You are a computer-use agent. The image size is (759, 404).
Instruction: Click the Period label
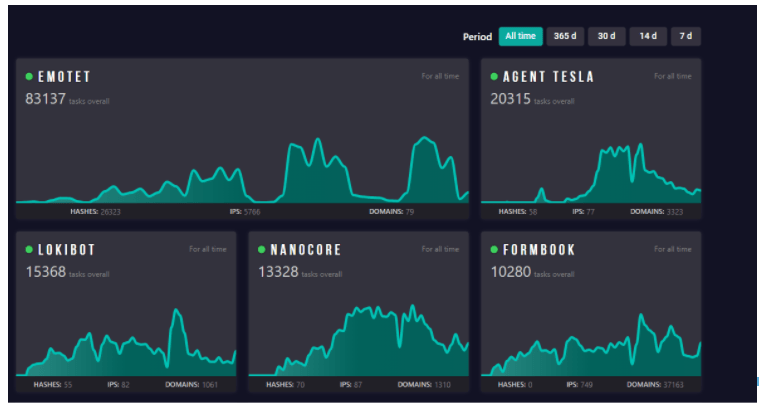click(477, 37)
